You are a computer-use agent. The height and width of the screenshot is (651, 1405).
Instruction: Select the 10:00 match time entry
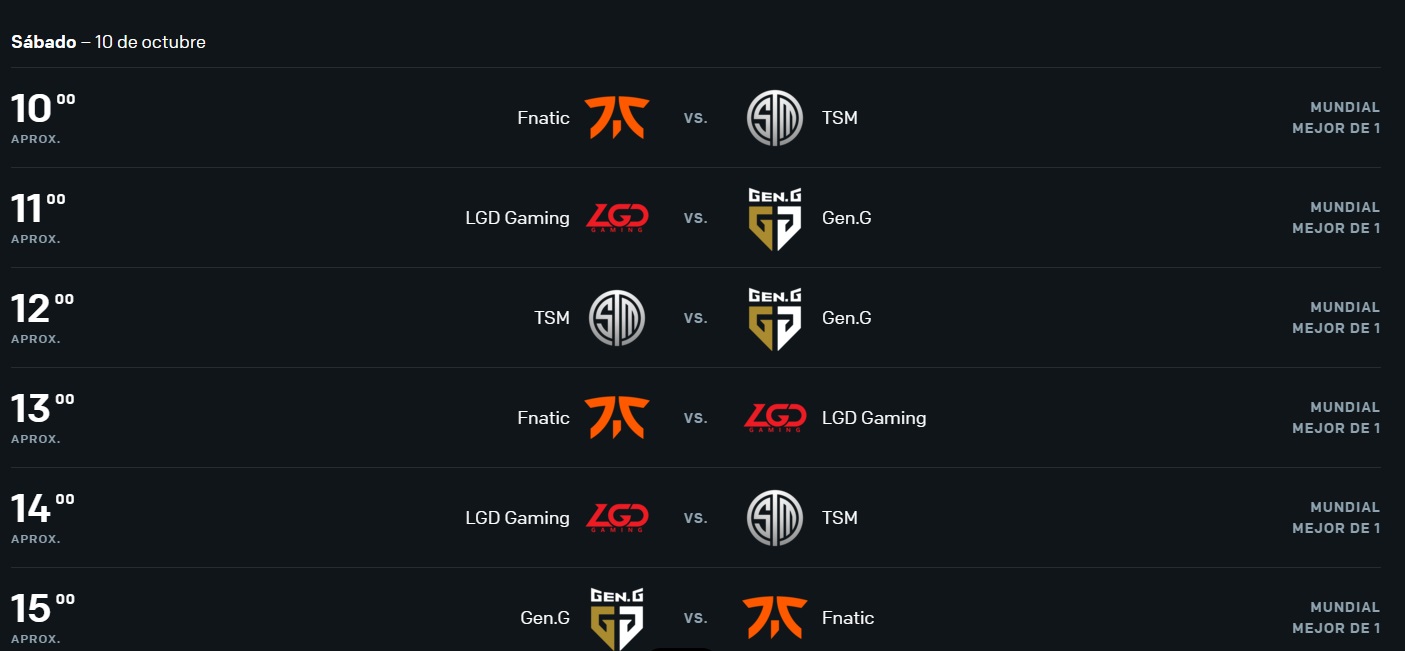43,117
